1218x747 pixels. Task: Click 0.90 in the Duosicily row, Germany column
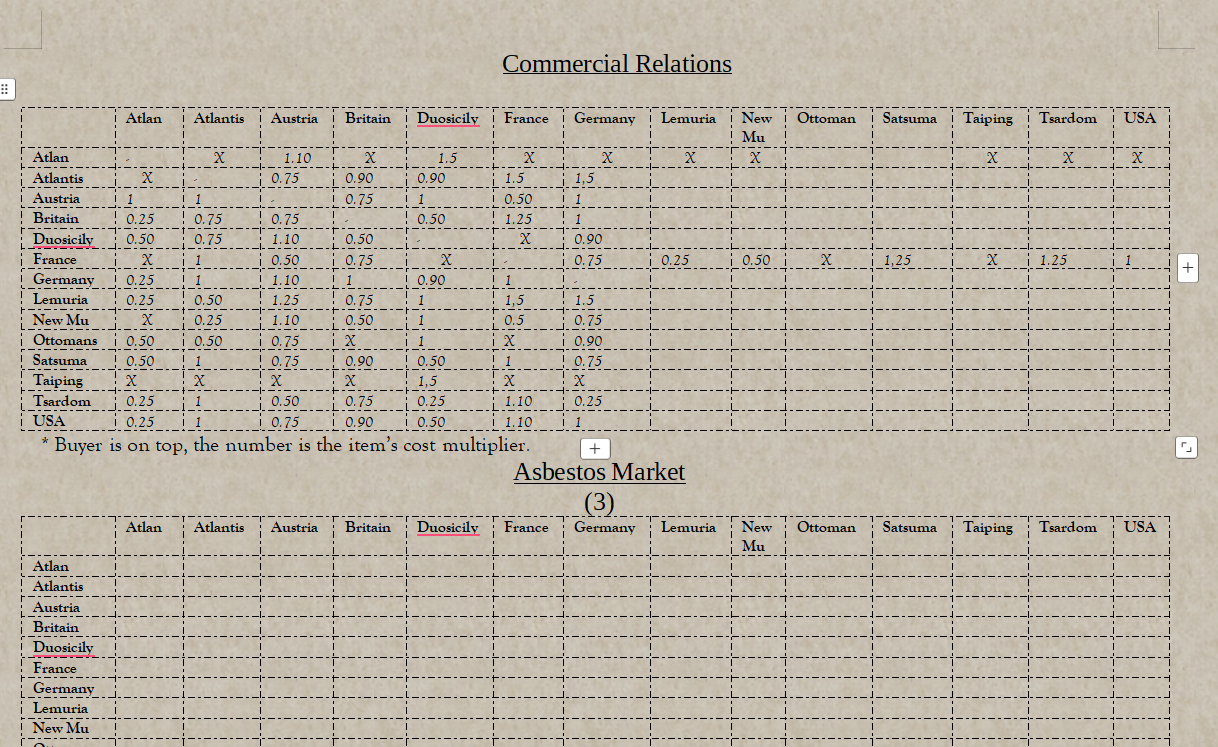tap(588, 239)
